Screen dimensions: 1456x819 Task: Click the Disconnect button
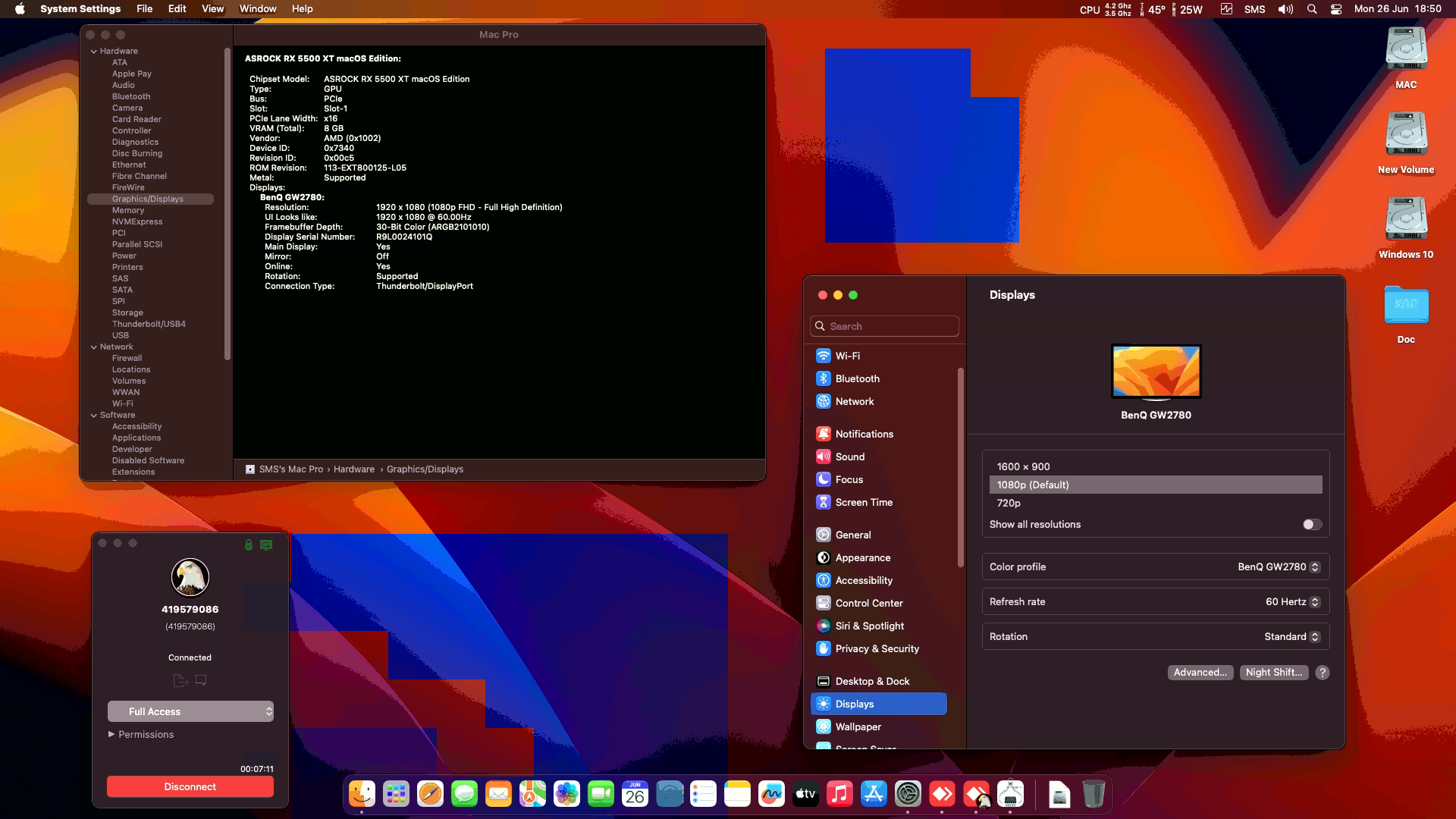click(190, 786)
